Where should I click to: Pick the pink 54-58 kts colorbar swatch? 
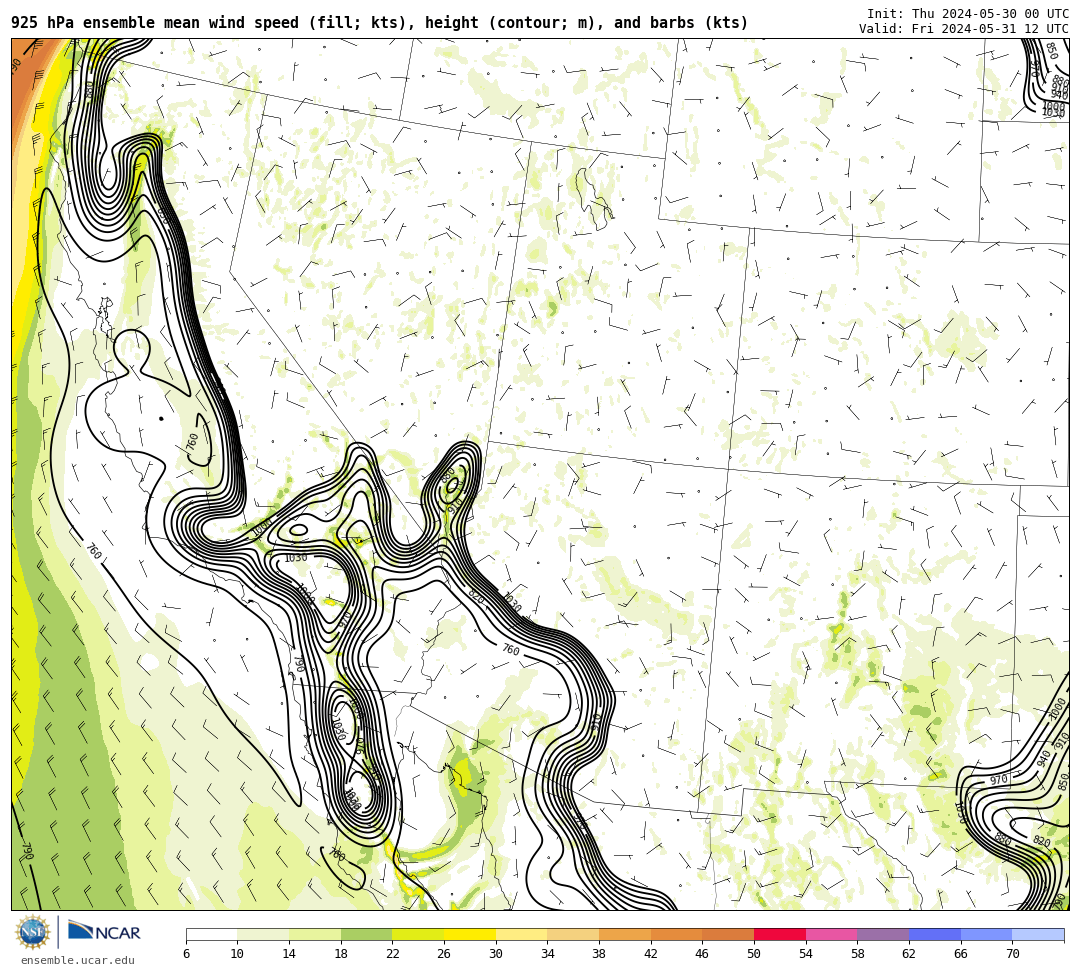click(831, 934)
